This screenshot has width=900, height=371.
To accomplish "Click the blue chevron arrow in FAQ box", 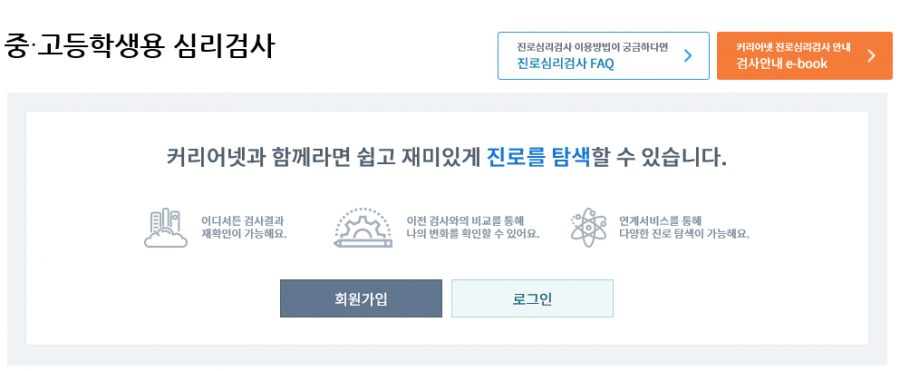I will coord(689,56).
